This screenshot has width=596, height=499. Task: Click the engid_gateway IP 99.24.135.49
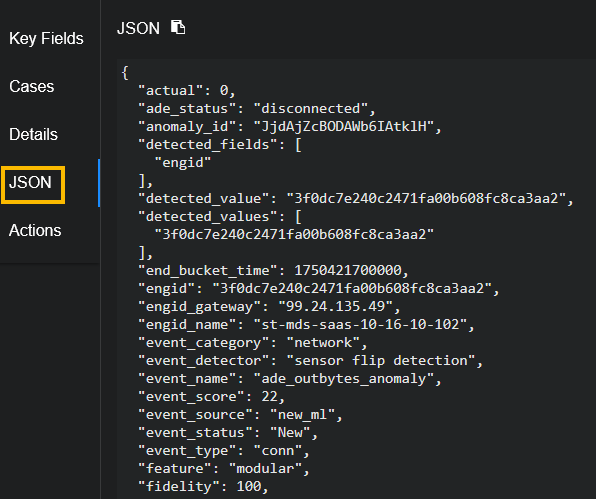(x=335, y=306)
